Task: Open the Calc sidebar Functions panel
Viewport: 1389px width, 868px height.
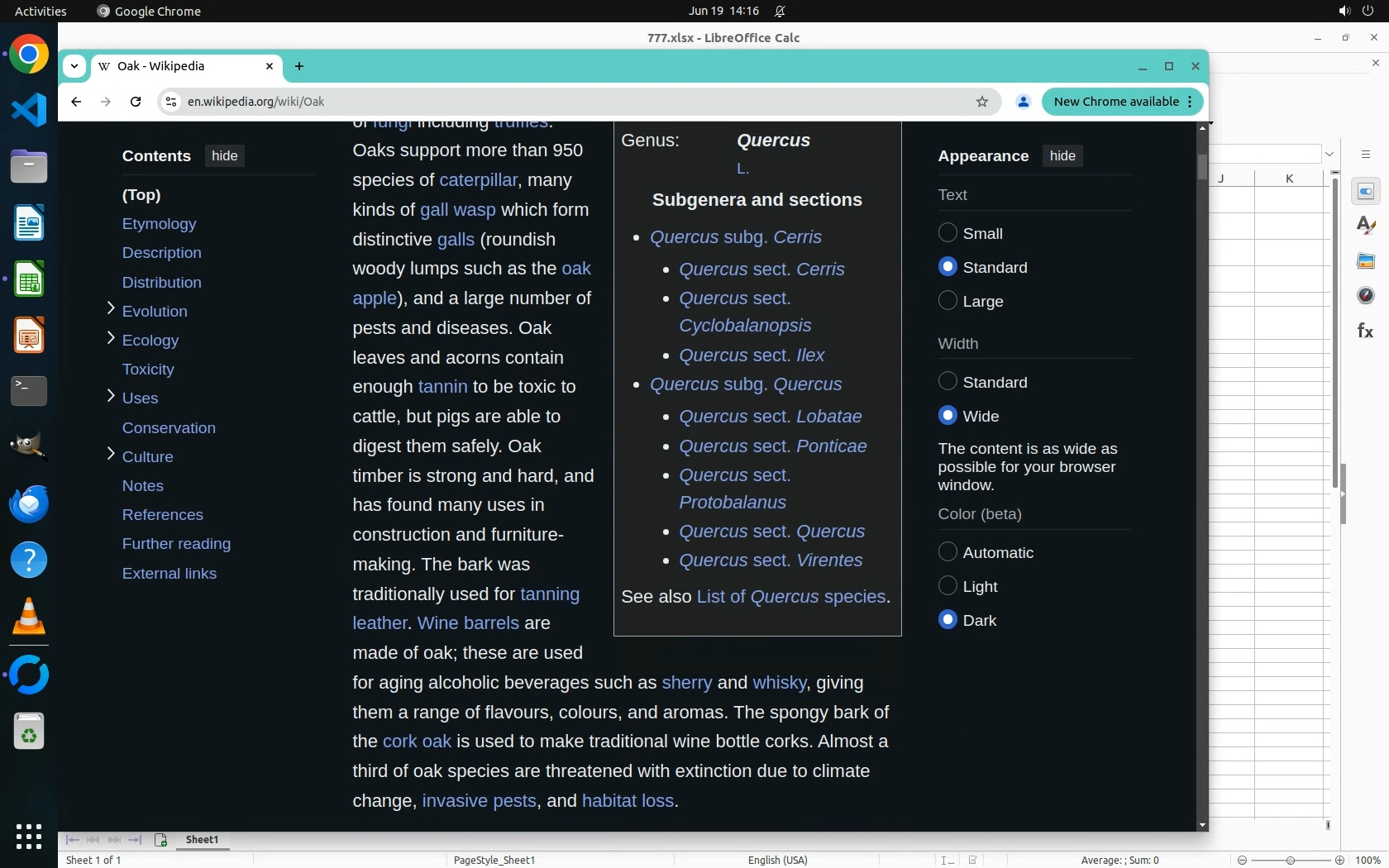Action: [x=1365, y=331]
